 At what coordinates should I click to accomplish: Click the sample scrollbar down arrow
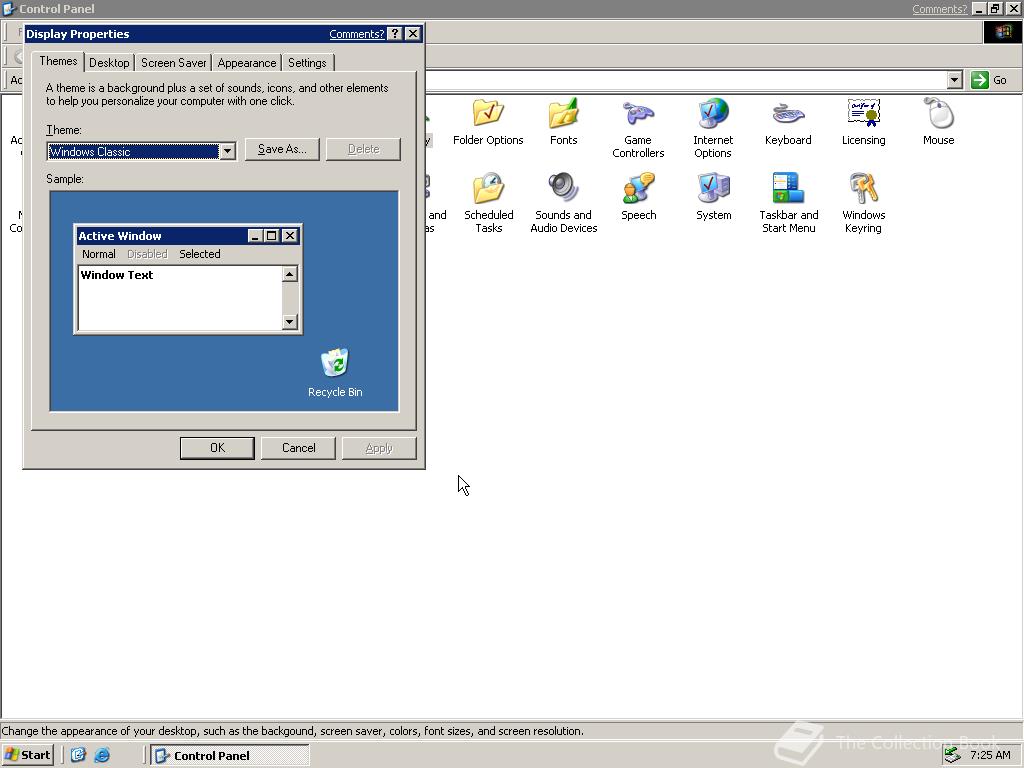[x=290, y=321]
